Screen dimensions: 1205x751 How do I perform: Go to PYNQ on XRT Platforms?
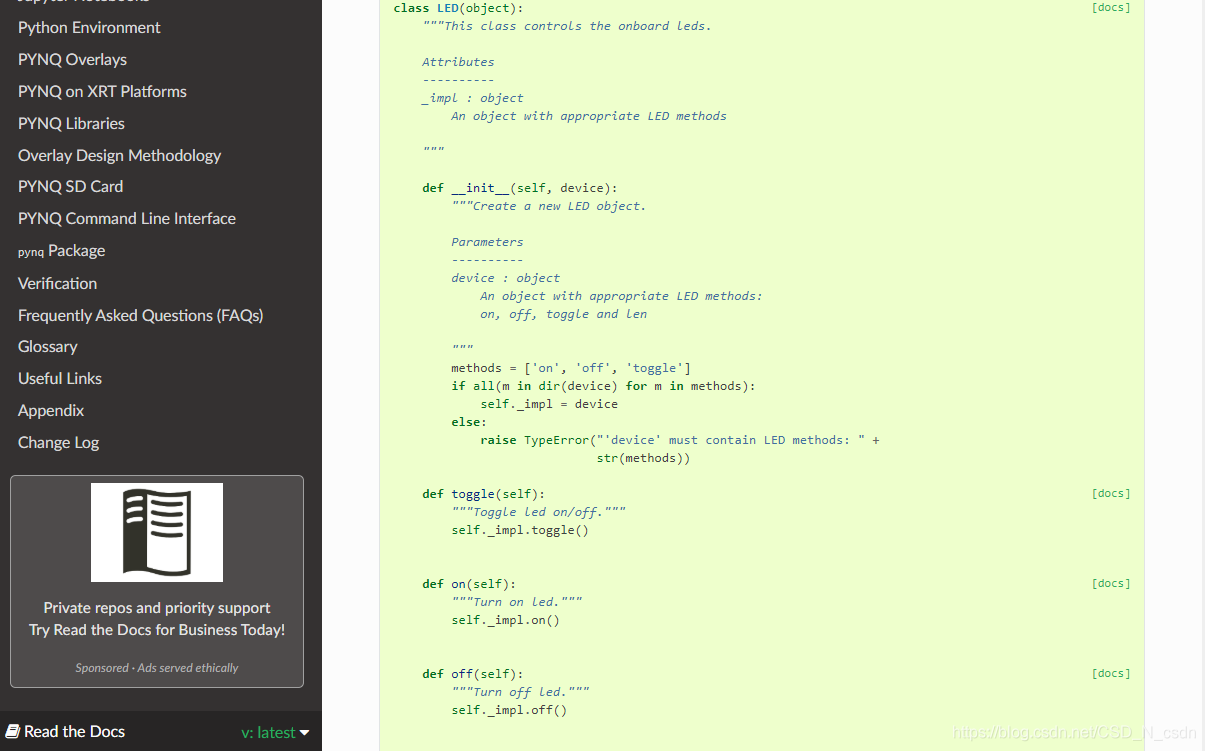[102, 91]
